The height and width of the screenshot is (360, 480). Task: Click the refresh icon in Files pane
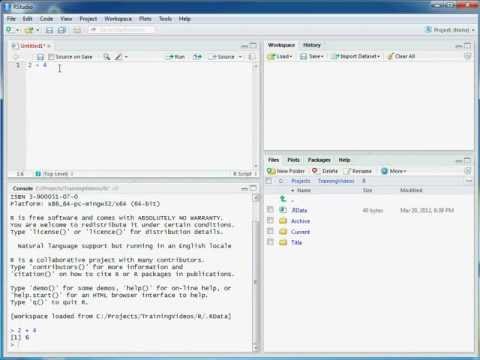468,171
